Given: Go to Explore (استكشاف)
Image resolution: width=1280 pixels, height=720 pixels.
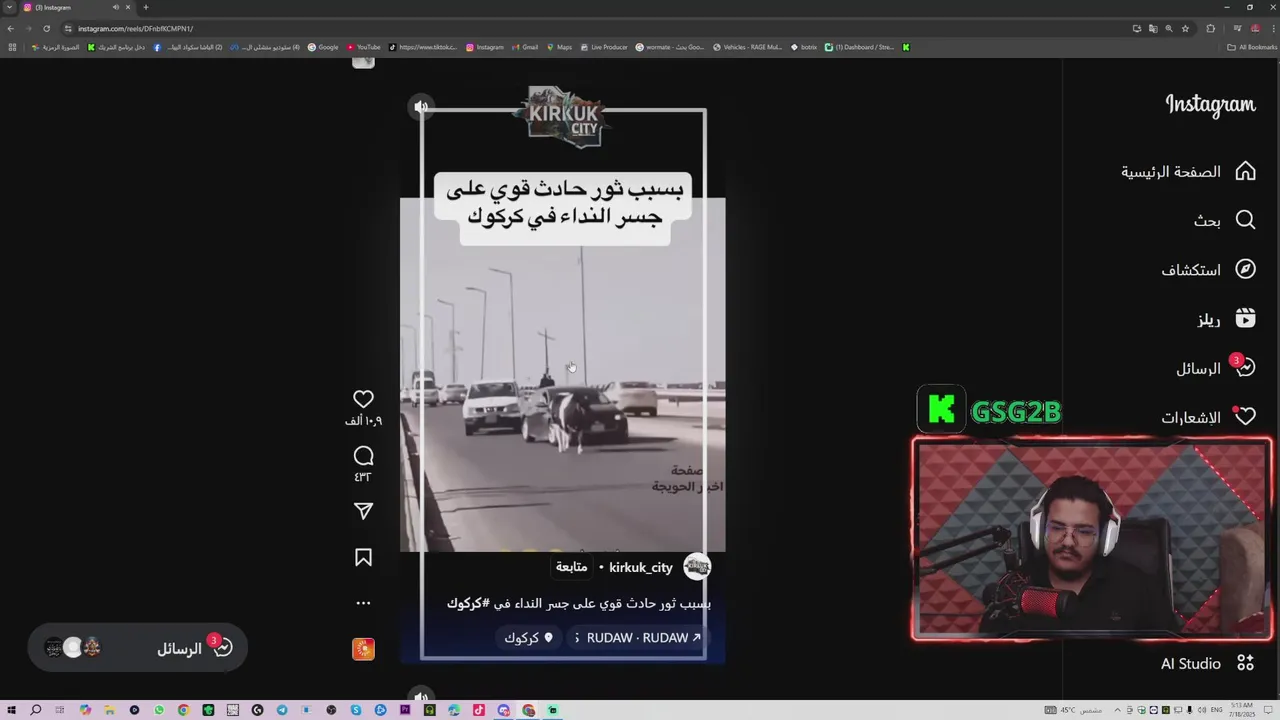Looking at the screenshot, I should tap(1208, 270).
